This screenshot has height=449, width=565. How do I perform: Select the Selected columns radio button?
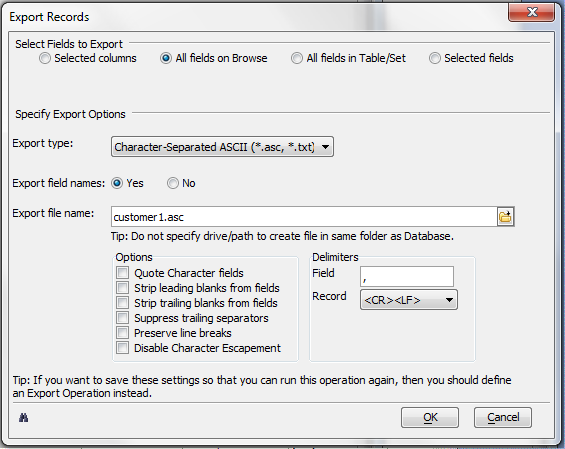pyautogui.click(x=45, y=58)
